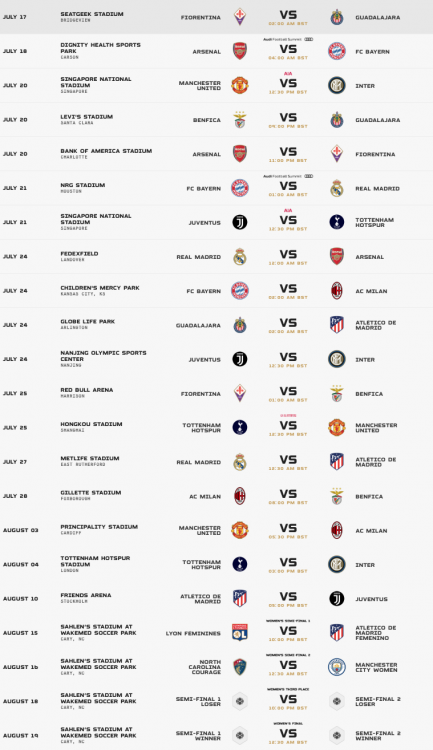
Task: Click Tottenham Hotspur logo in July 21 match
Action: pyautogui.click(x=337, y=222)
